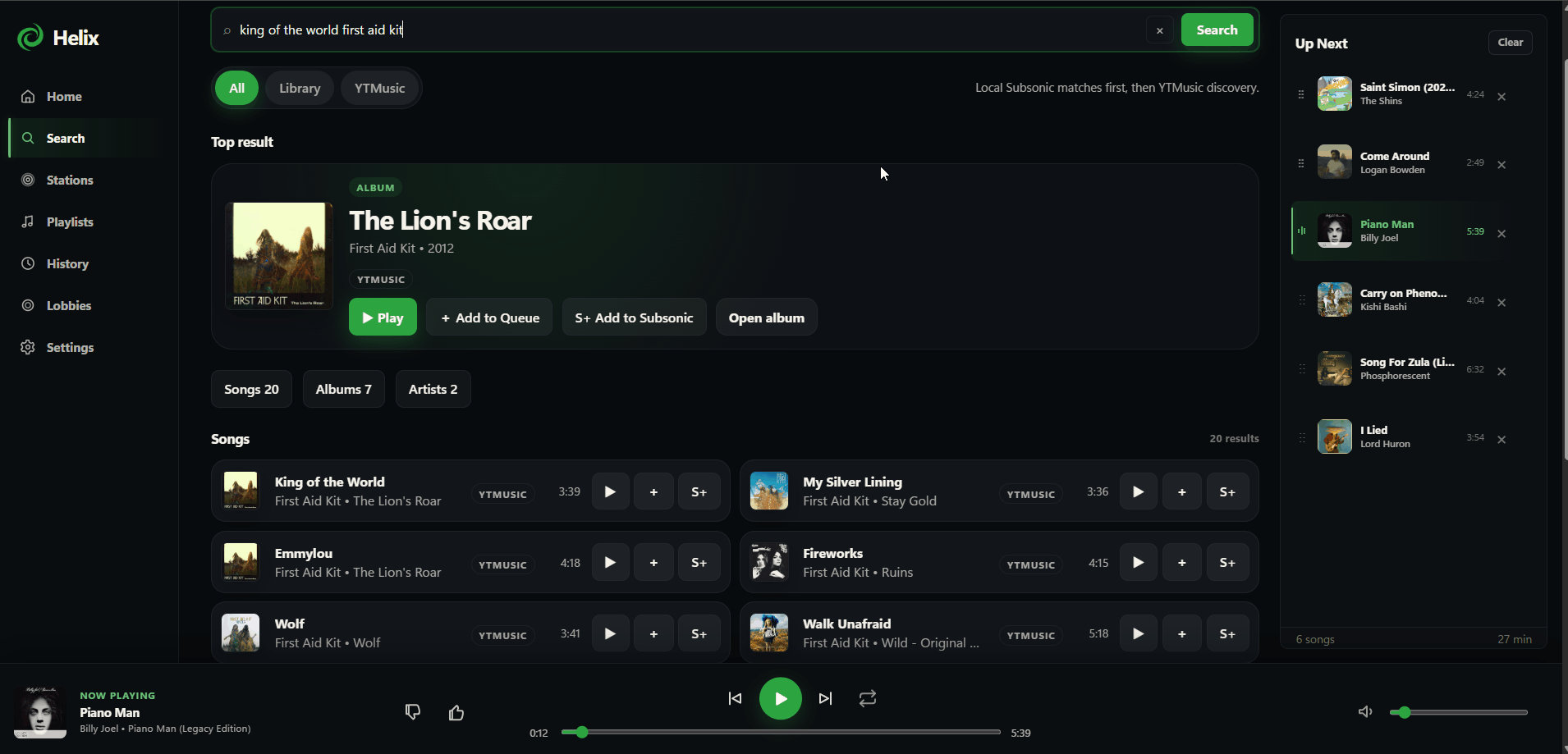Play King of the World song
This screenshot has height=754, width=1568.
click(610, 492)
